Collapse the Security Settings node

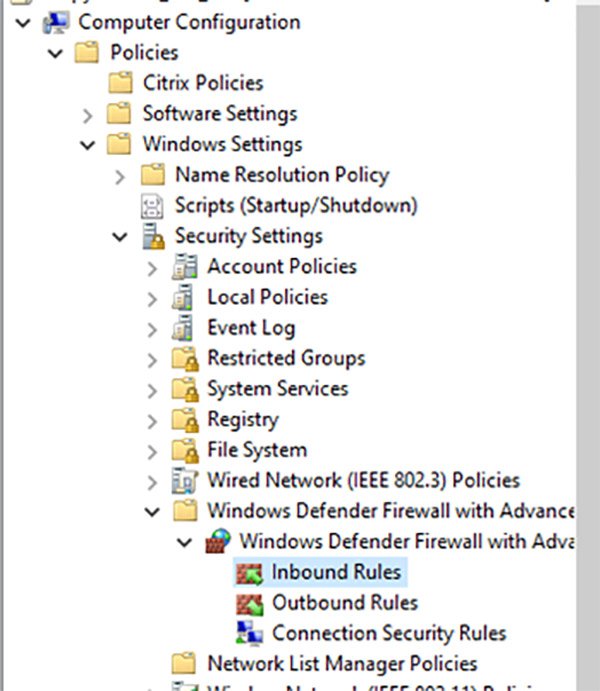click(x=120, y=237)
